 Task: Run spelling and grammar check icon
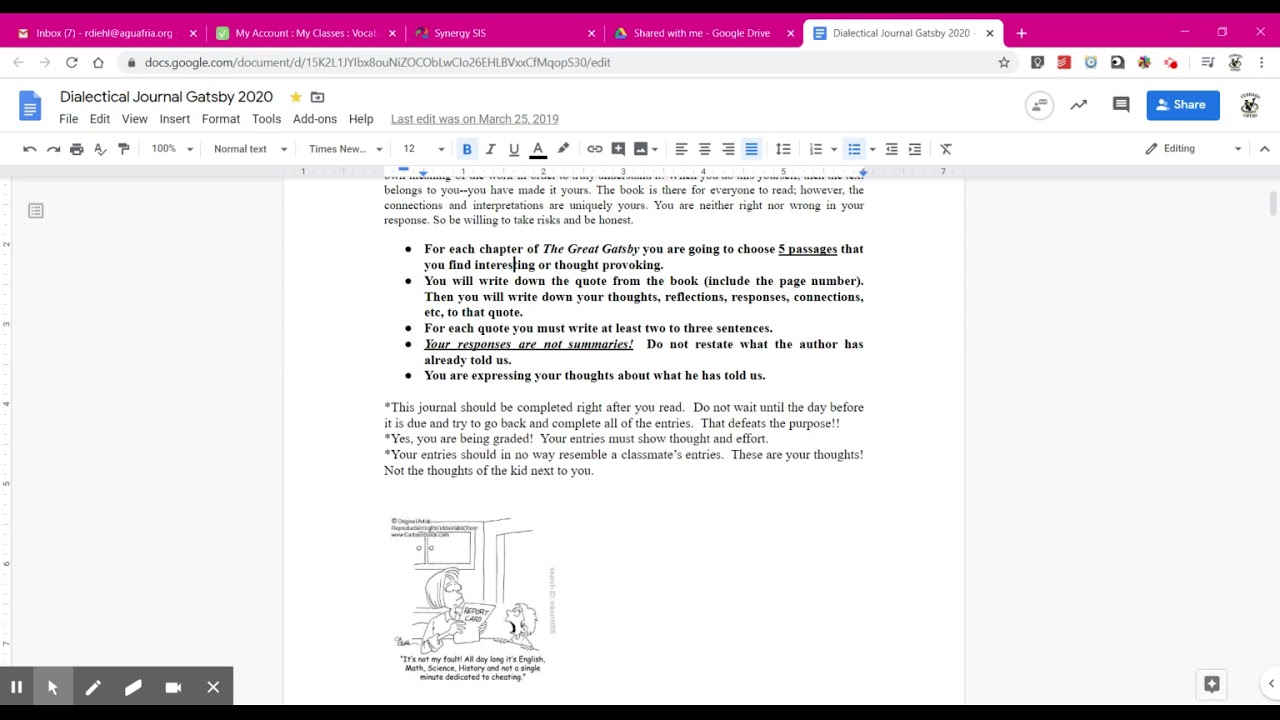(100, 149)
